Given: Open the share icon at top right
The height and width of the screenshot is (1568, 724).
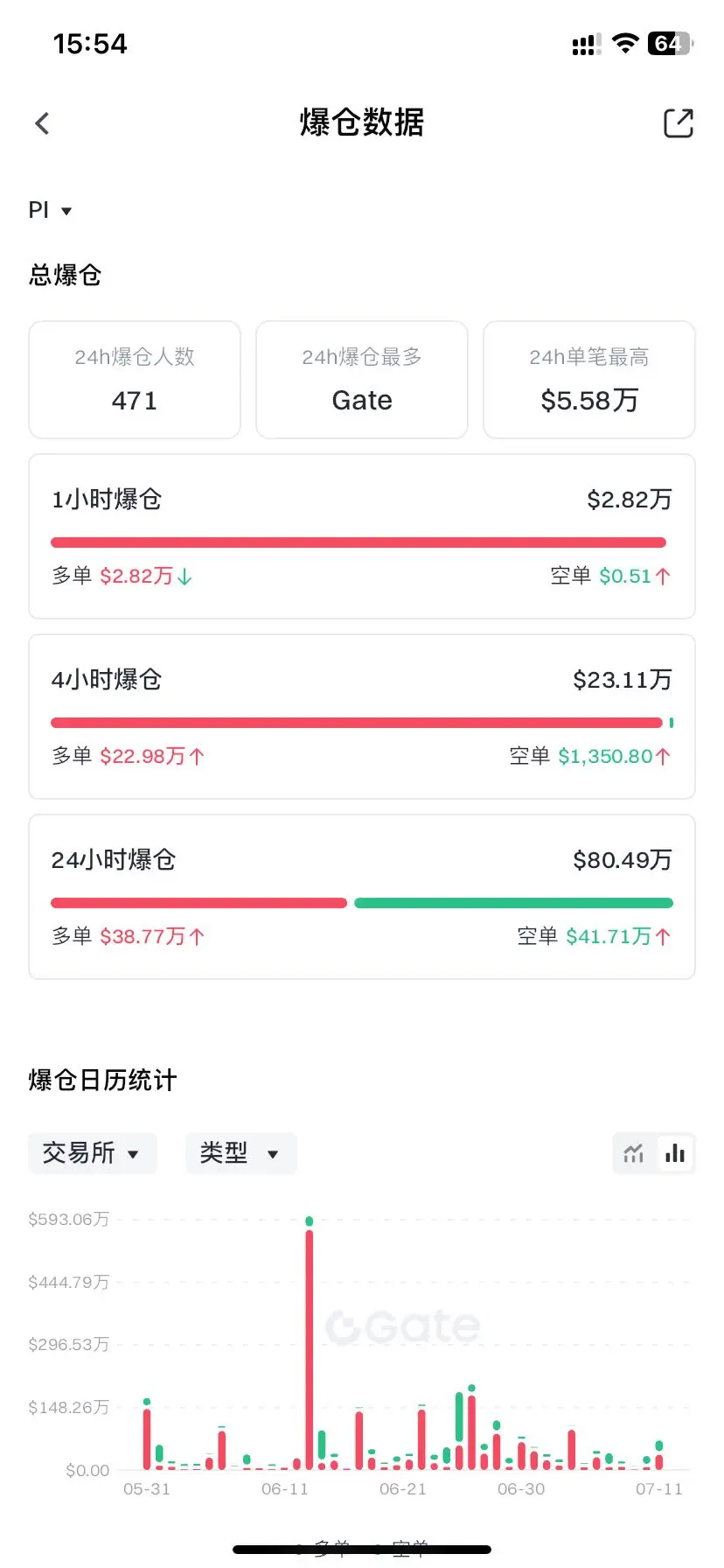Looking at the screenshot, I should point(679,123).
